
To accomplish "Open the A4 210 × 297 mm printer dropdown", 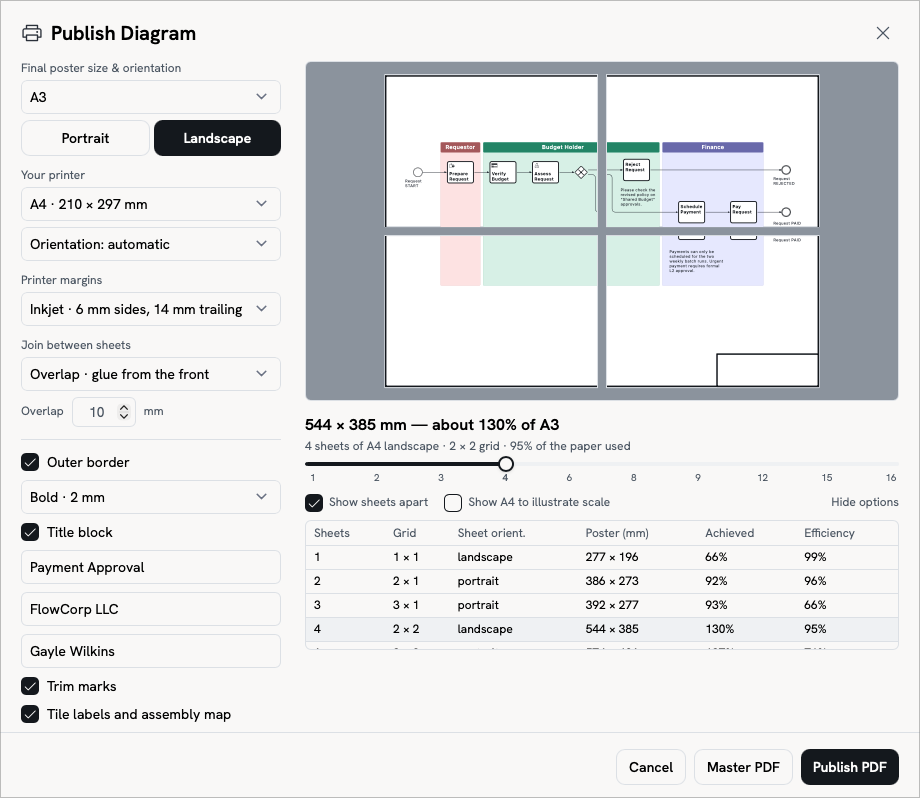I will 151,204.
